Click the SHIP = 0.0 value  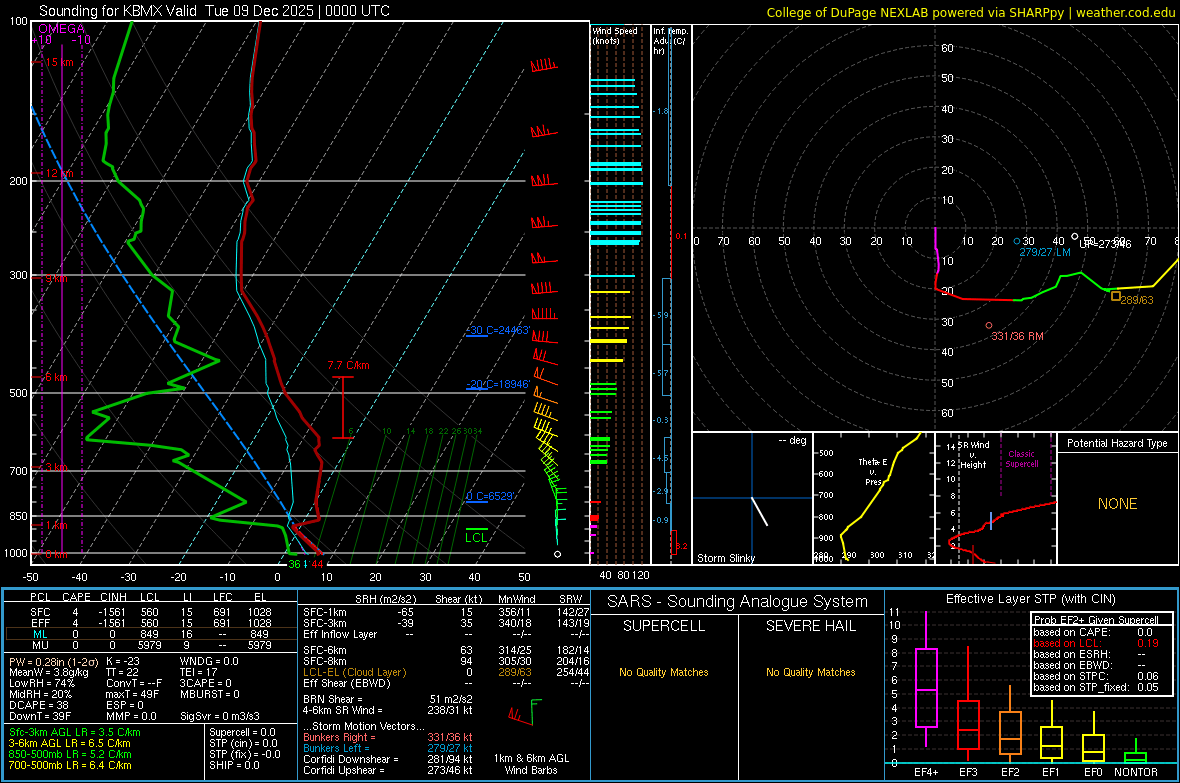point(234,765)
